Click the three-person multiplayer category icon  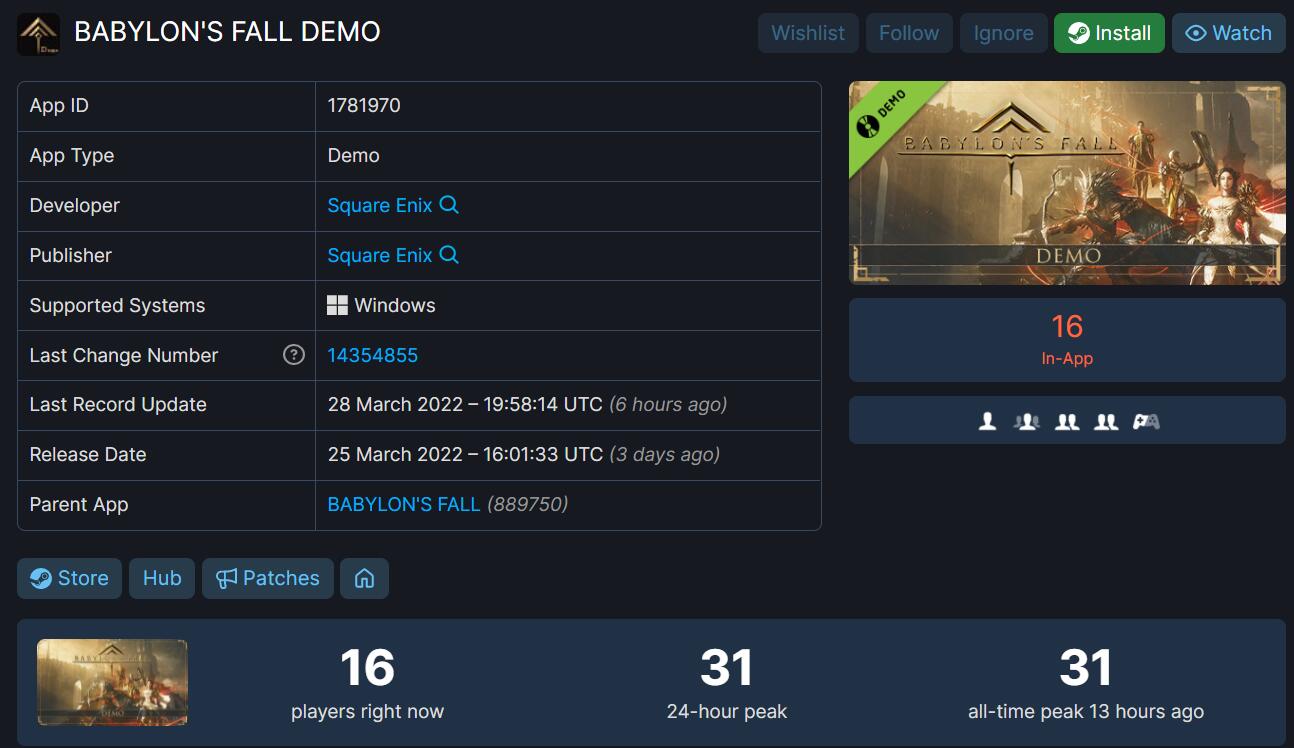click(1026, 421)
